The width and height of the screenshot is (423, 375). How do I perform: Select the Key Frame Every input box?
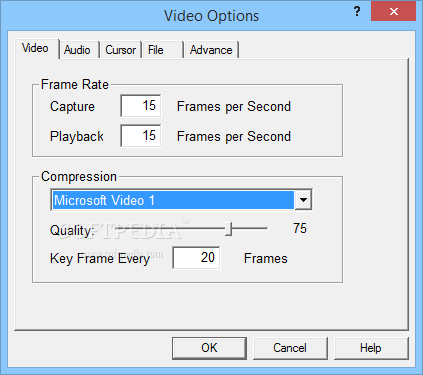[196, 258]
